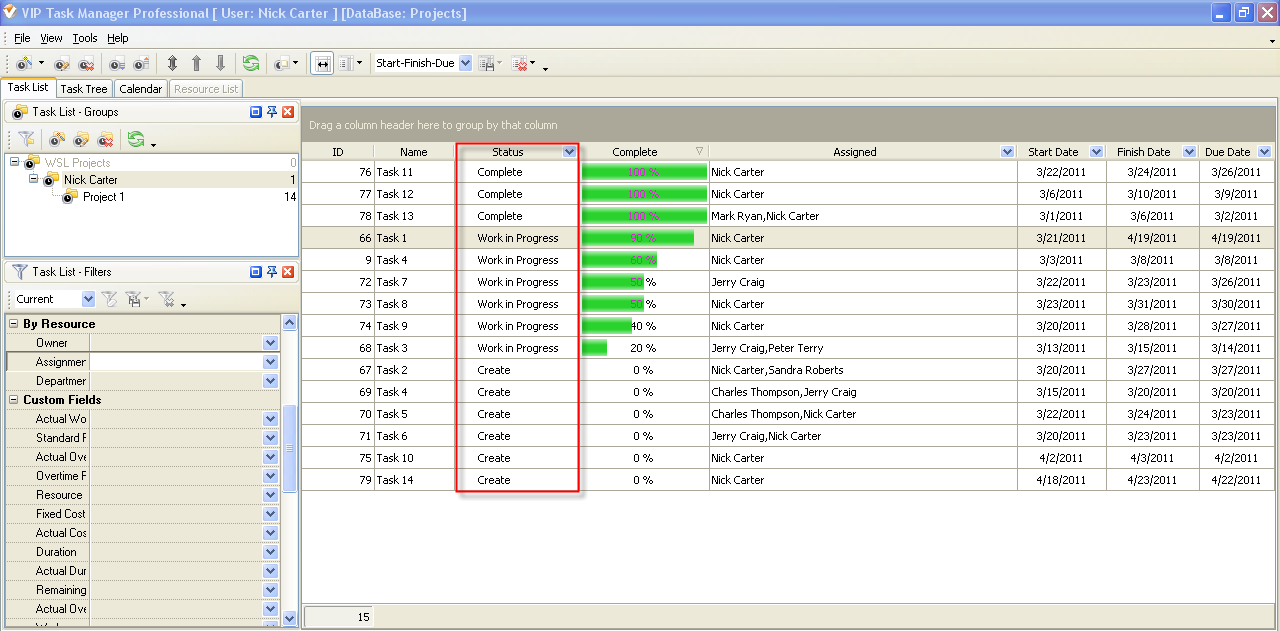This screenshot has height=631, width=1280.
Task: Collapse the Nick Carter tree node
Action: click(x=33, y=180)
